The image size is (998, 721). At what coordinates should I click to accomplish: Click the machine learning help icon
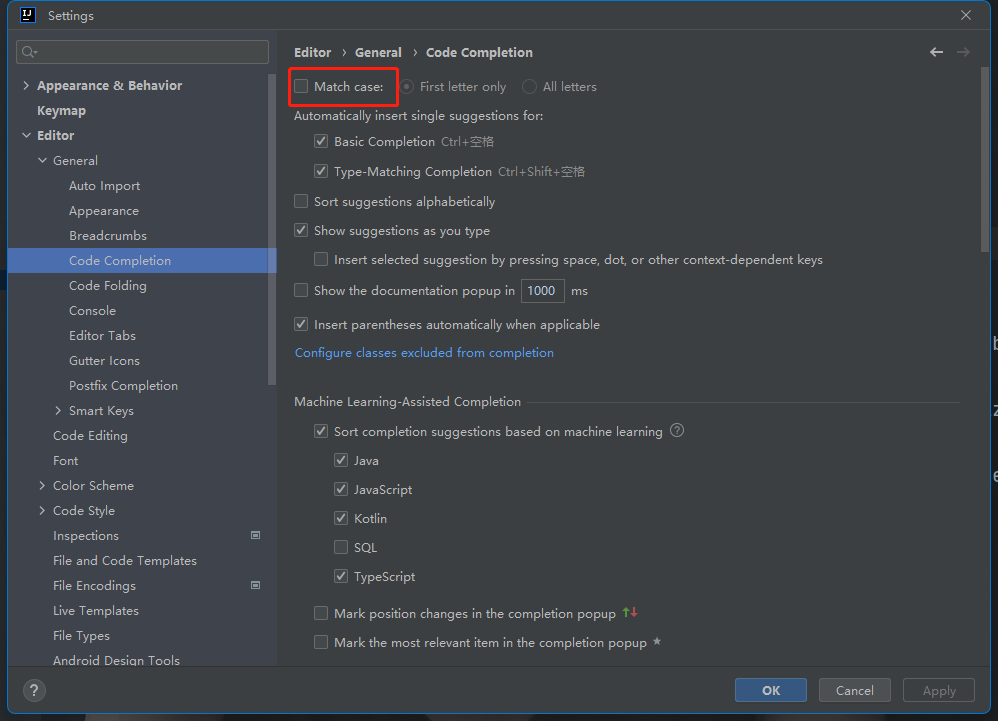677,431
